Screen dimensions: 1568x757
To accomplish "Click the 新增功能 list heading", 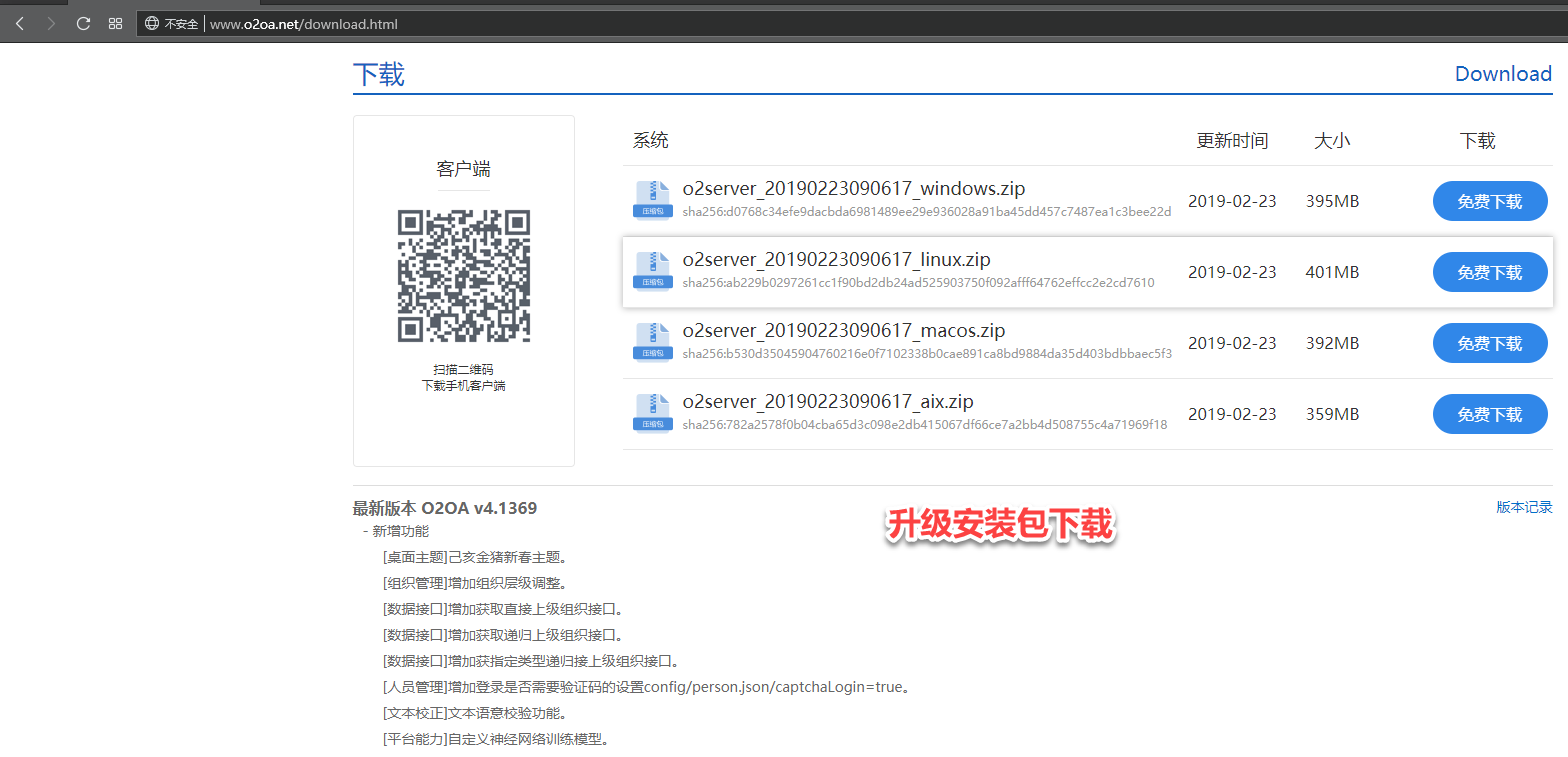I will click(x=402, y=531).
